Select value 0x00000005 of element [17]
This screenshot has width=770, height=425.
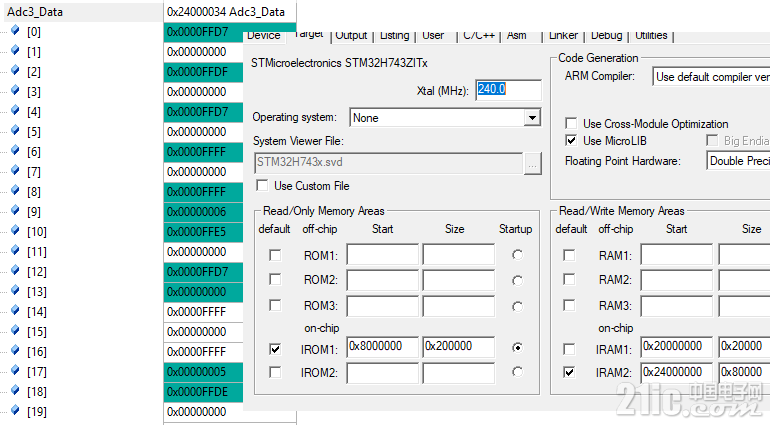click(x=203, y=371)
